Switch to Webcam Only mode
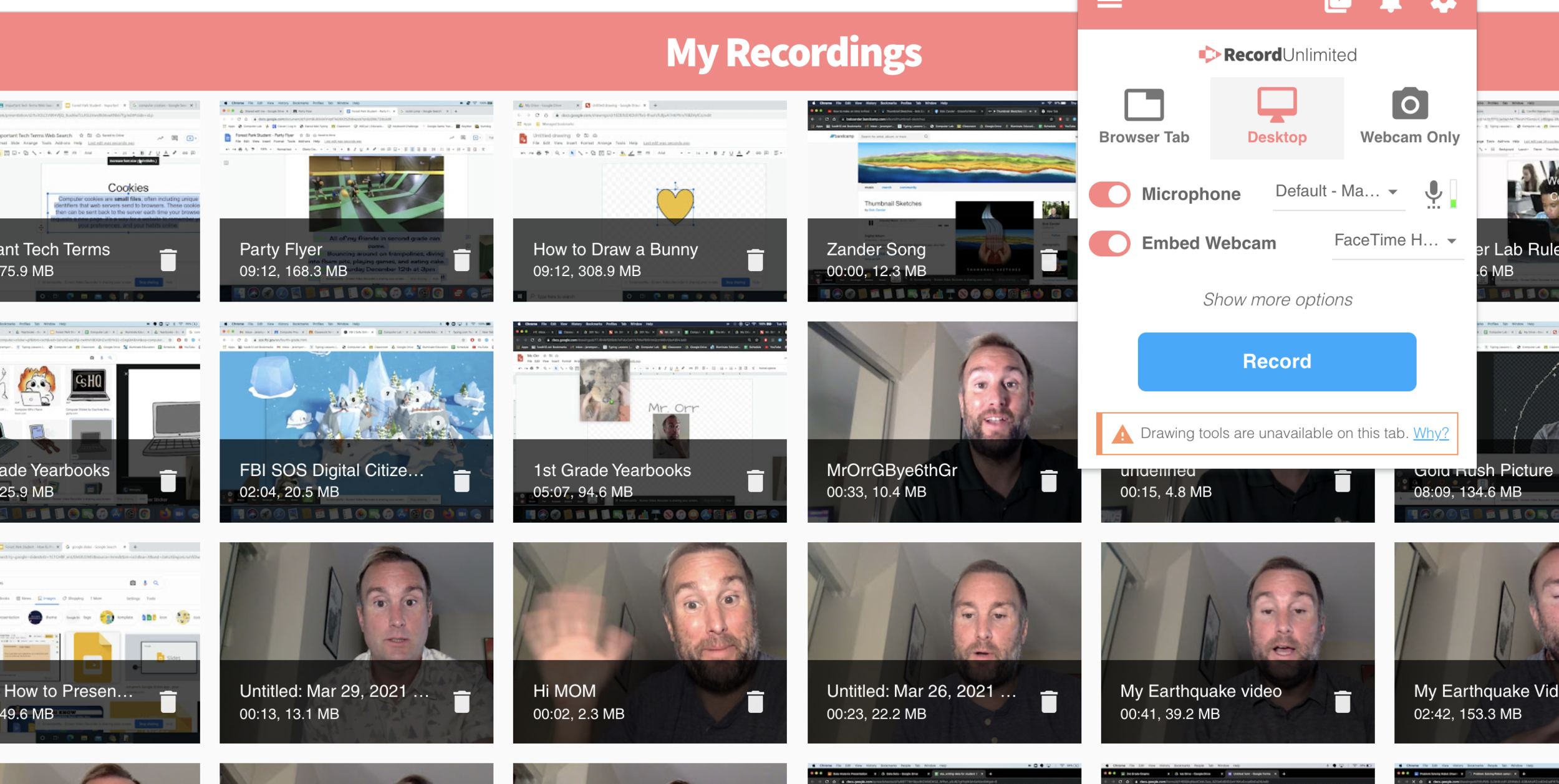Screen dimensions: 1559x784 coord(1409,118)
